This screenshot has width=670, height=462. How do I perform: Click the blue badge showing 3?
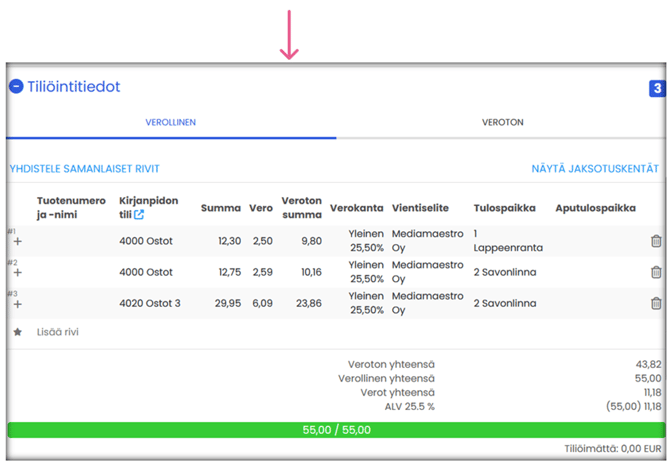[x=657, y=89]
